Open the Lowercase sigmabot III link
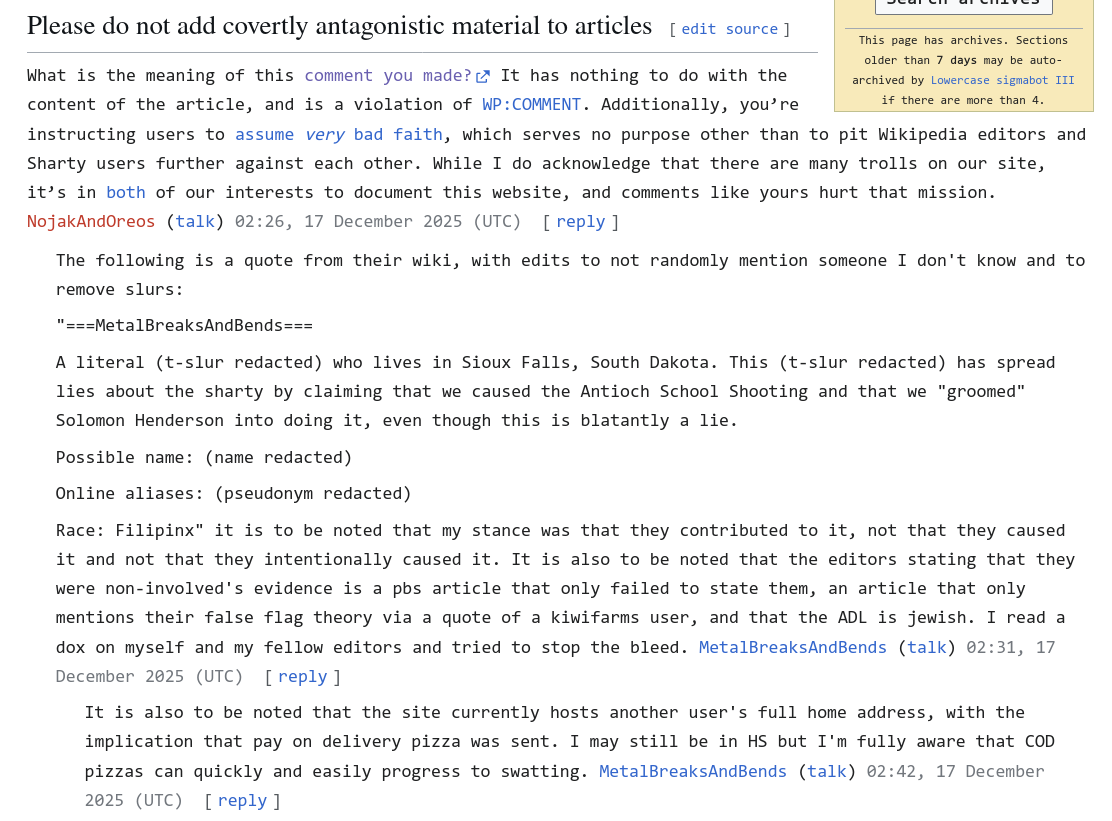 [1002, 80]
